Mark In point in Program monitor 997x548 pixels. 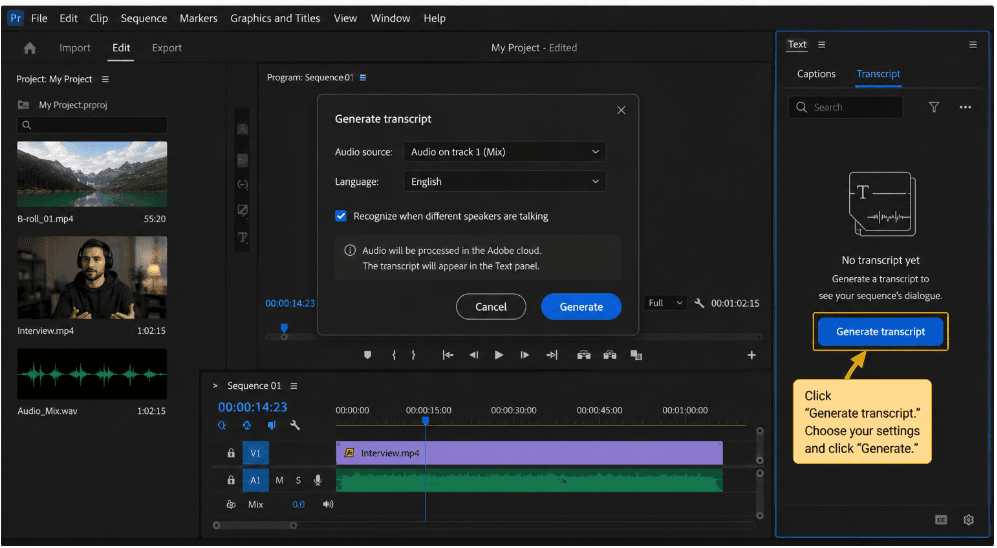(394, 355)
